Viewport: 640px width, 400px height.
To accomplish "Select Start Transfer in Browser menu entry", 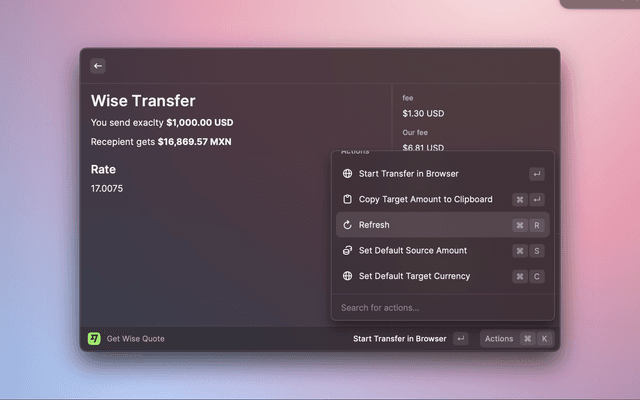I will pos(409,174).
